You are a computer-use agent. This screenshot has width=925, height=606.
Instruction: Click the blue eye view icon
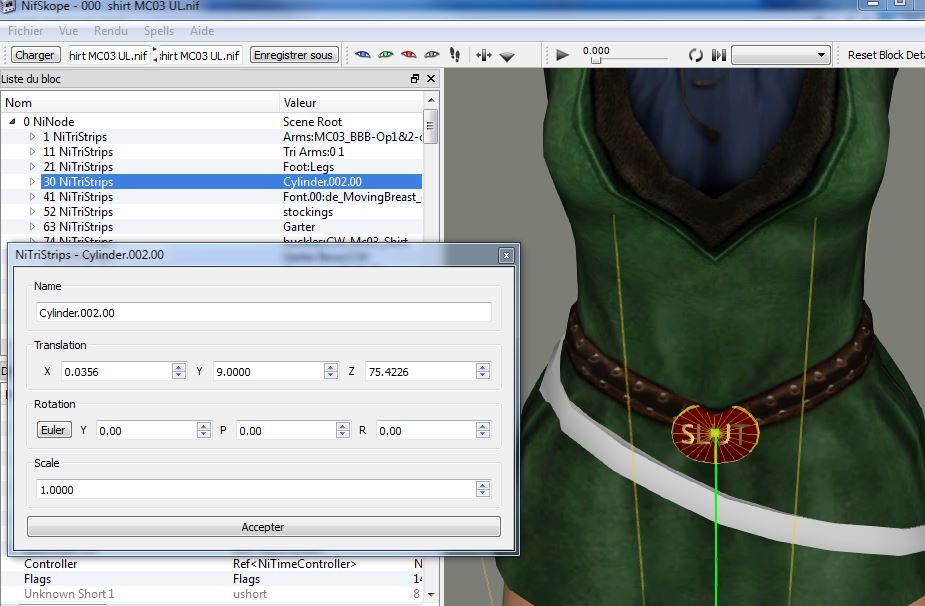362,55
